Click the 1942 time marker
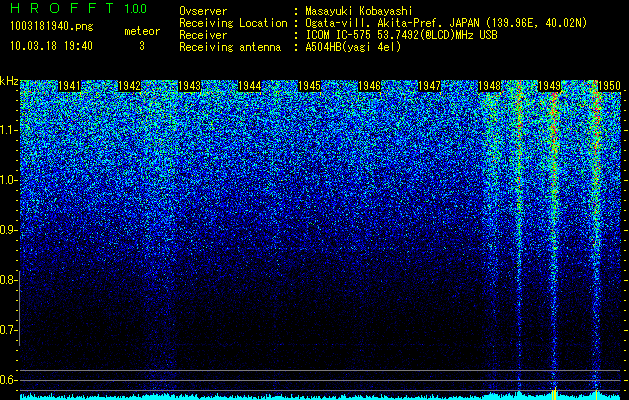629x400 pixels. click(x=130, y=86)
